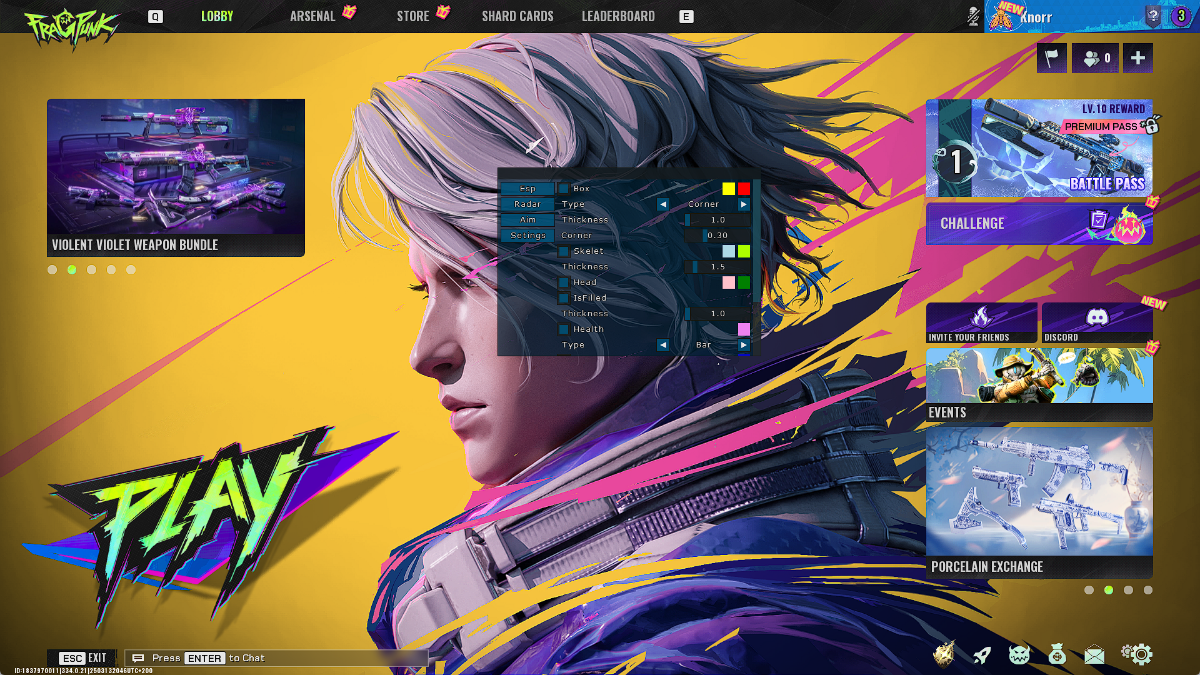Click the Q key hint icon
Image resolution: width=1200 pixels, height=675 pixels.
coord(155,16)
